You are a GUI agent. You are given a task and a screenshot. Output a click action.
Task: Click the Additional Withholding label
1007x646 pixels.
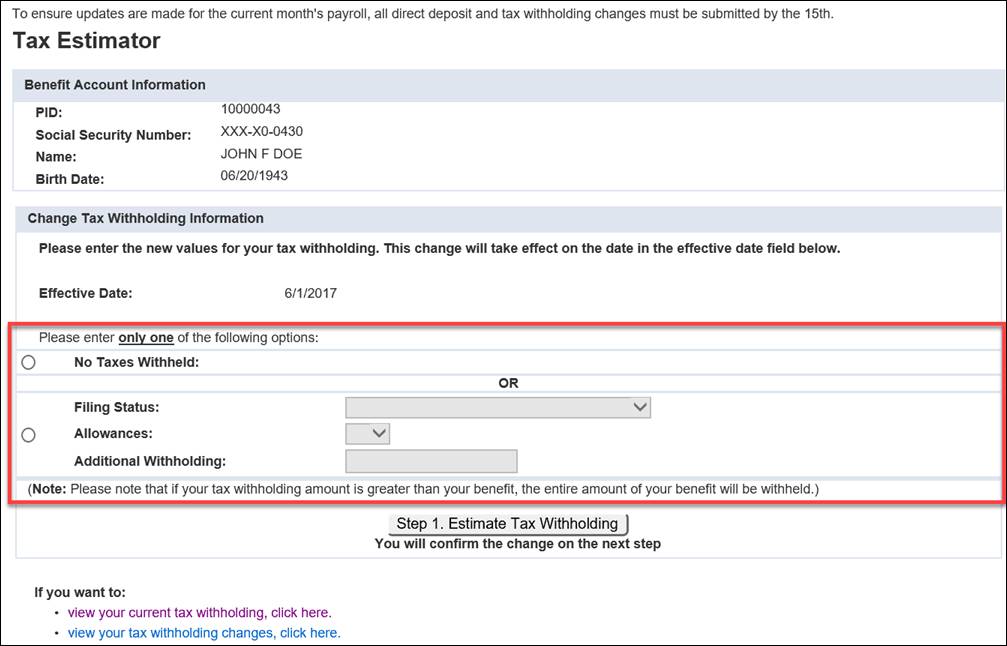(x=150, y=461)
